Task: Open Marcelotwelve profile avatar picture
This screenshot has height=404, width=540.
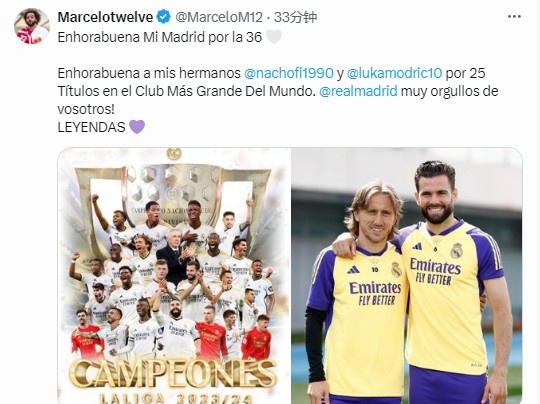Action: 32,26
